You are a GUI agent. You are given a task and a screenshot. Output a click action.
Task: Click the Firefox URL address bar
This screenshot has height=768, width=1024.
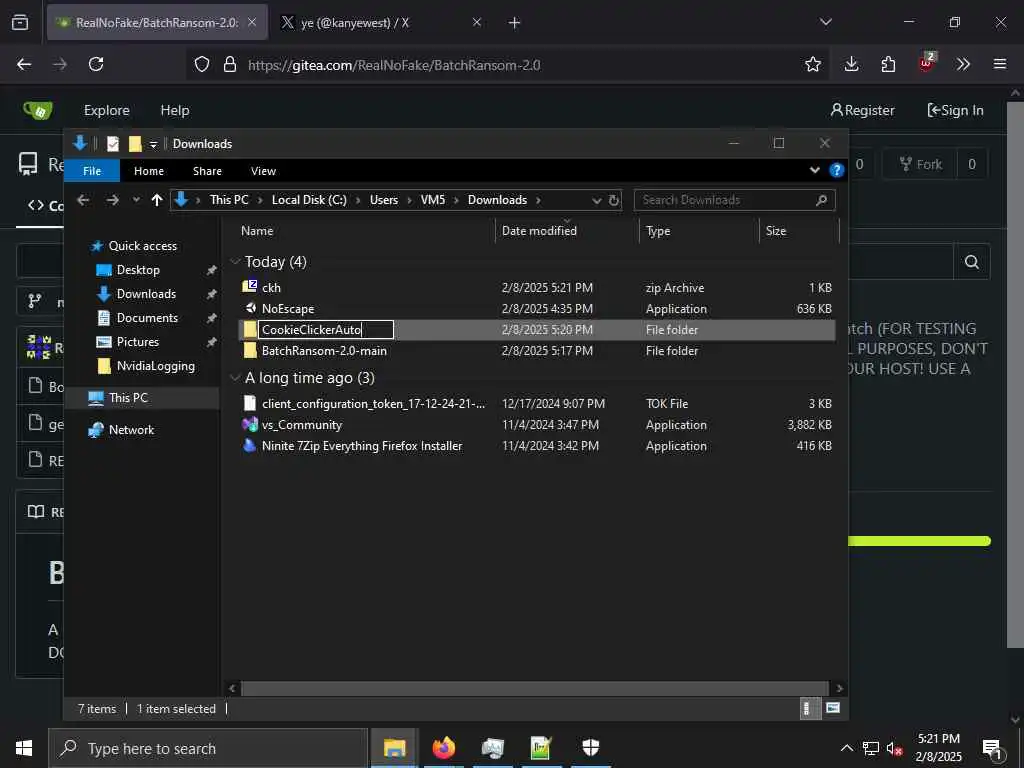click(509, 65)
